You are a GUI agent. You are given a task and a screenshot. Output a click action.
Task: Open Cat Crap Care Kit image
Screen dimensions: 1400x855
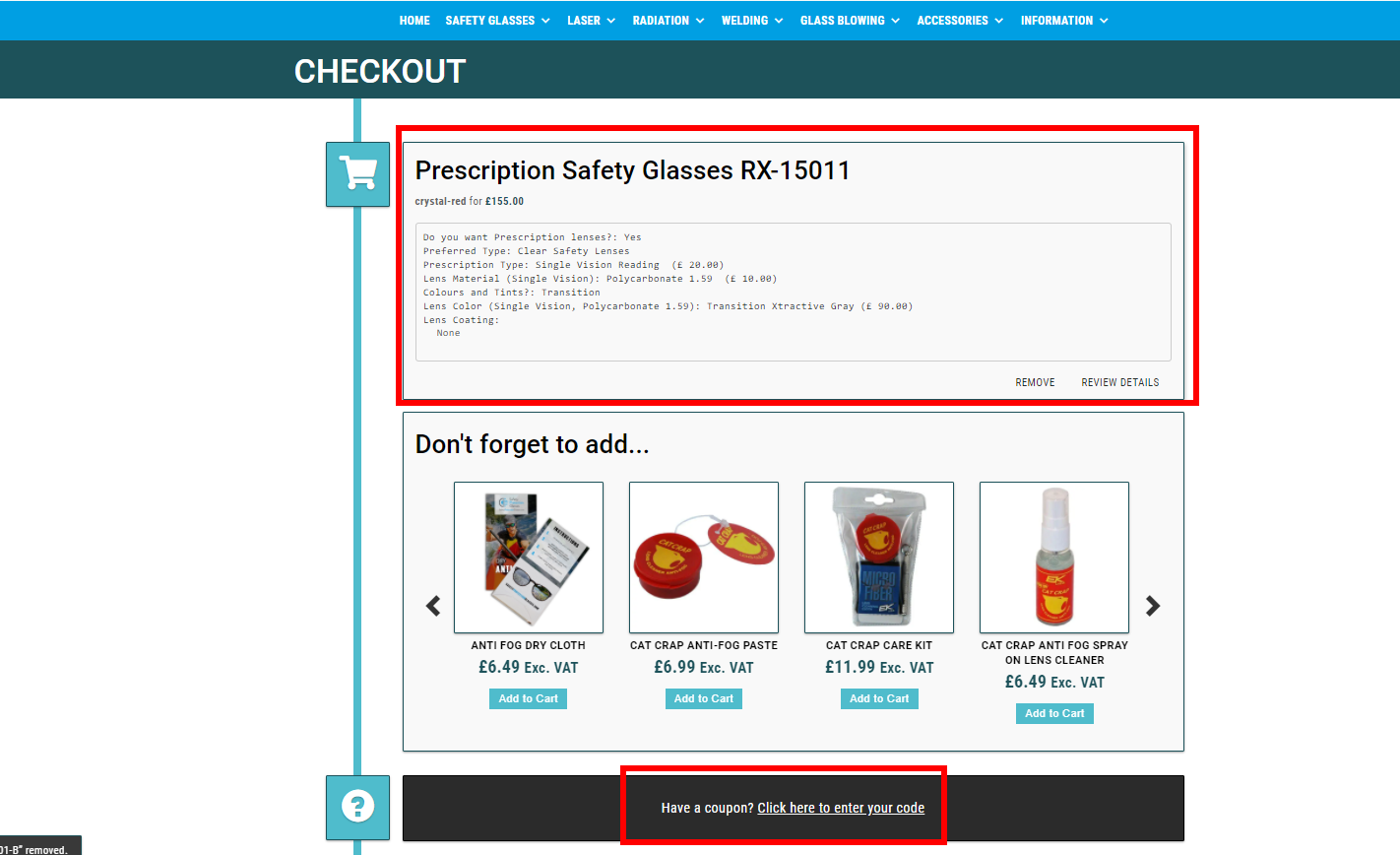point(879,558)
